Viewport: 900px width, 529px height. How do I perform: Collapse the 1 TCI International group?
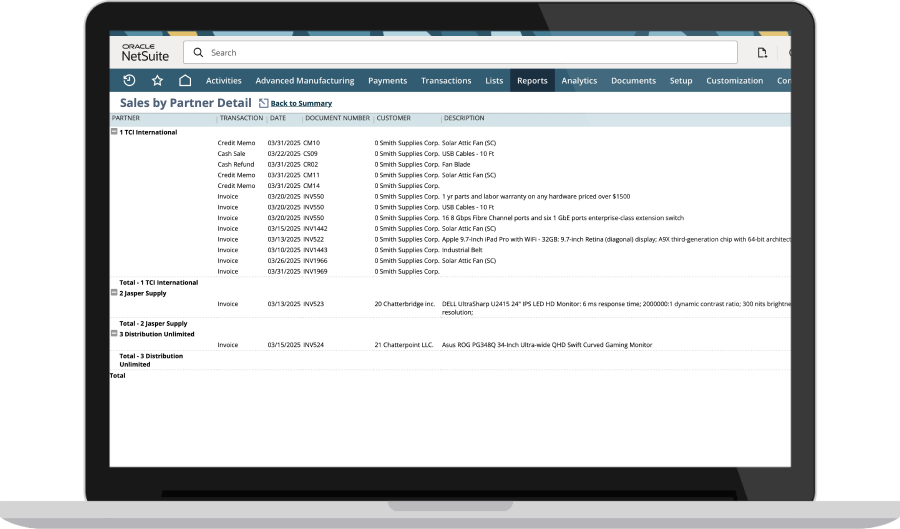(x=114, y=131)
